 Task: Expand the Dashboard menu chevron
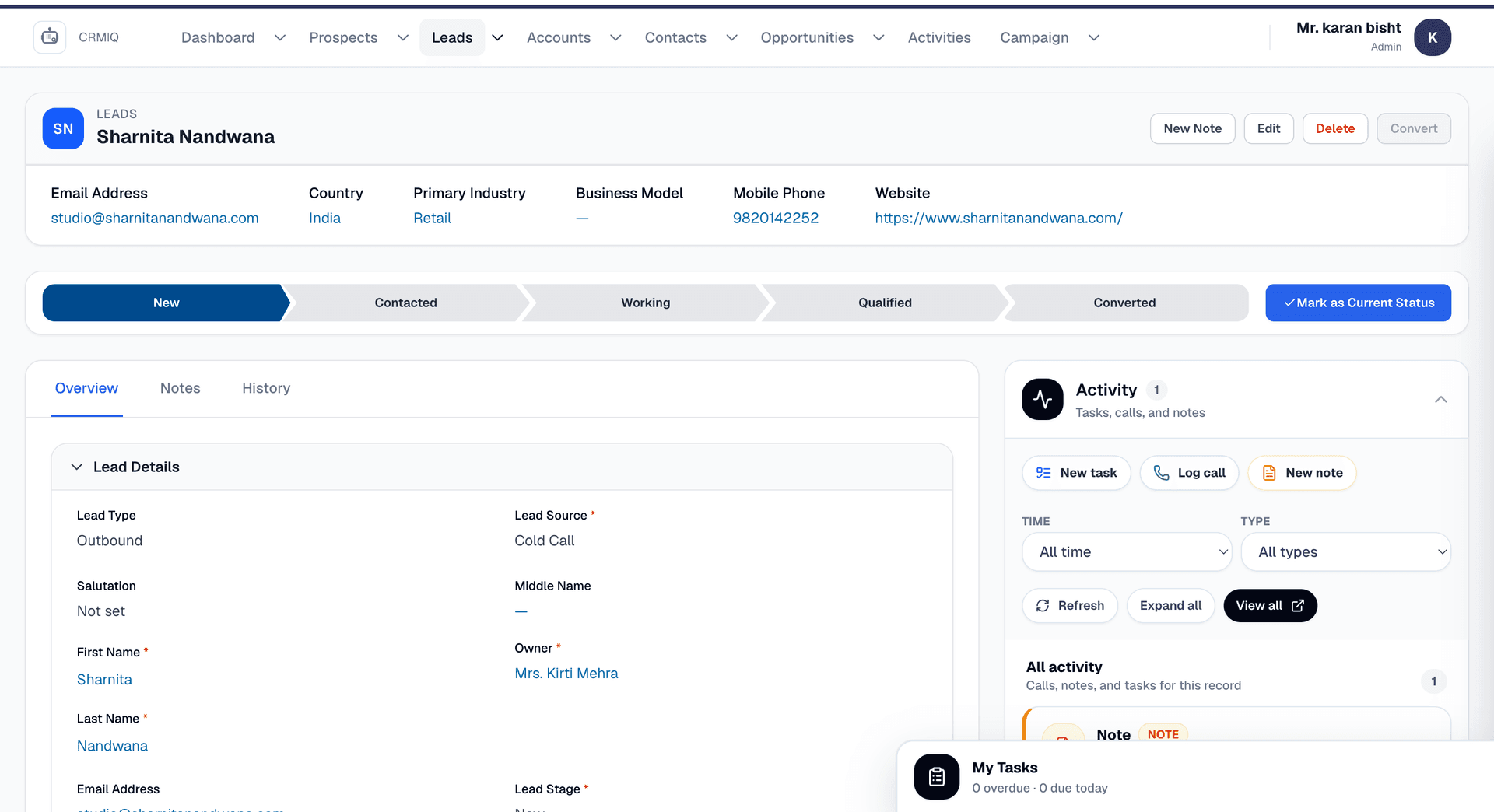280,37
